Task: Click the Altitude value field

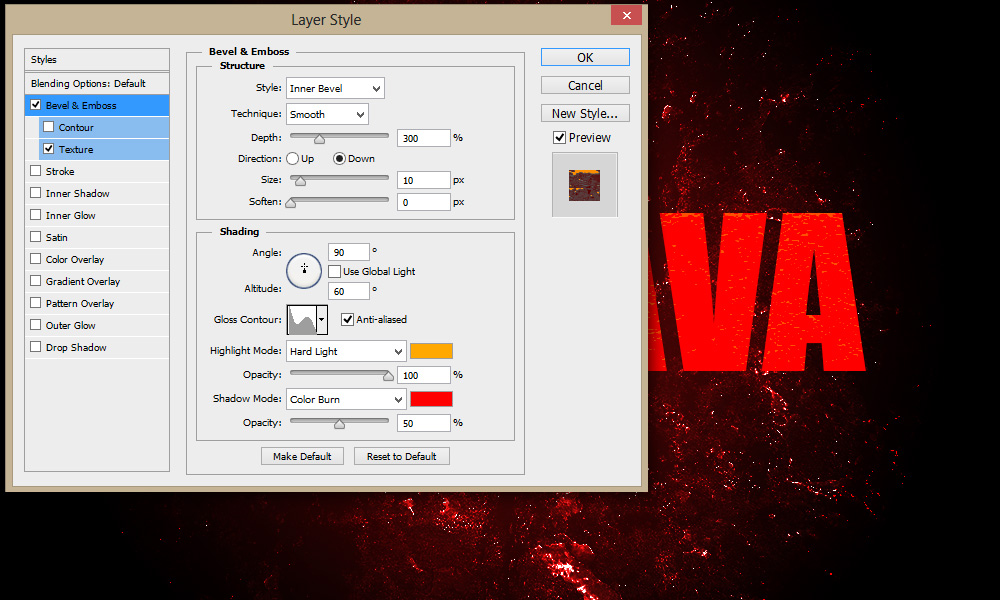Action: click(x=349, y=291)
